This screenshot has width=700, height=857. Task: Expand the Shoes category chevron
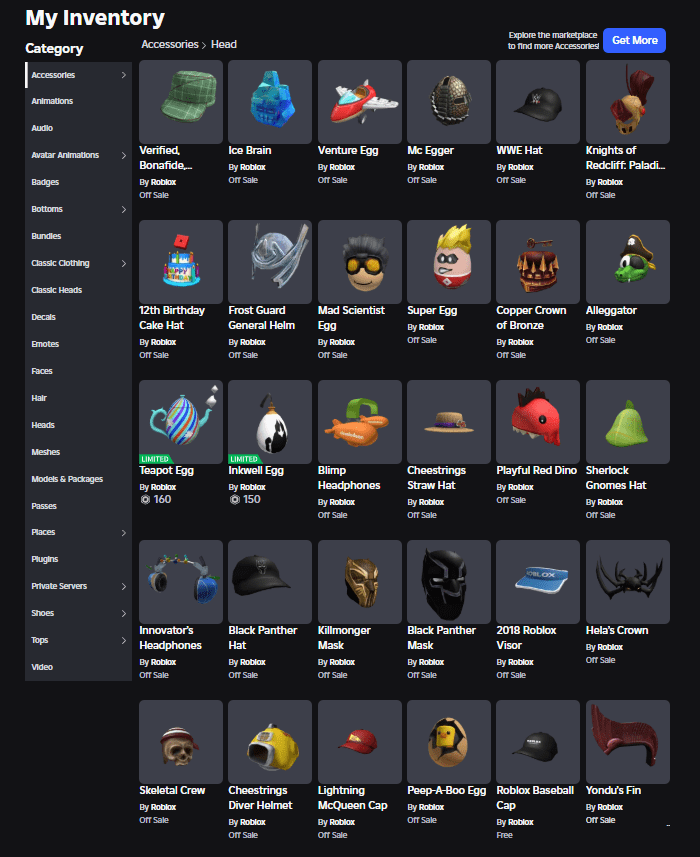tap(123, 613)
